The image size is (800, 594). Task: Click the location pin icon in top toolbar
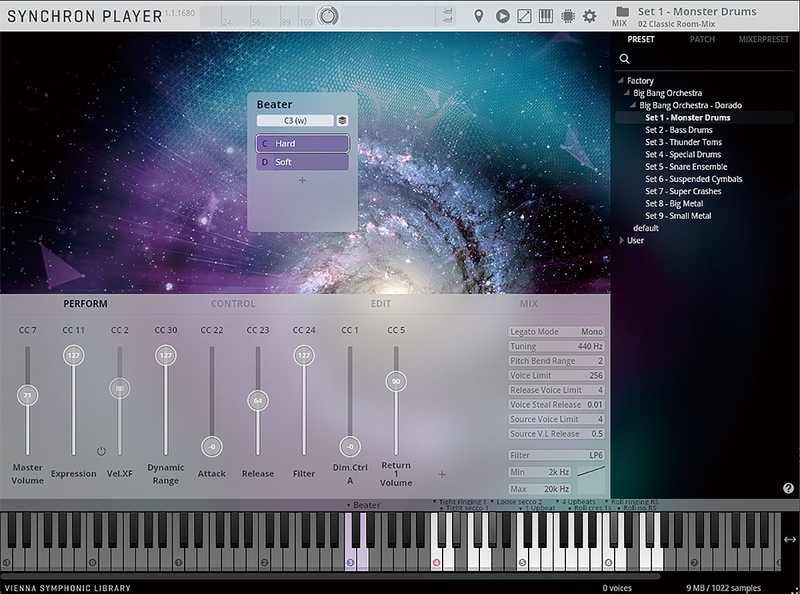click(479, 16)
